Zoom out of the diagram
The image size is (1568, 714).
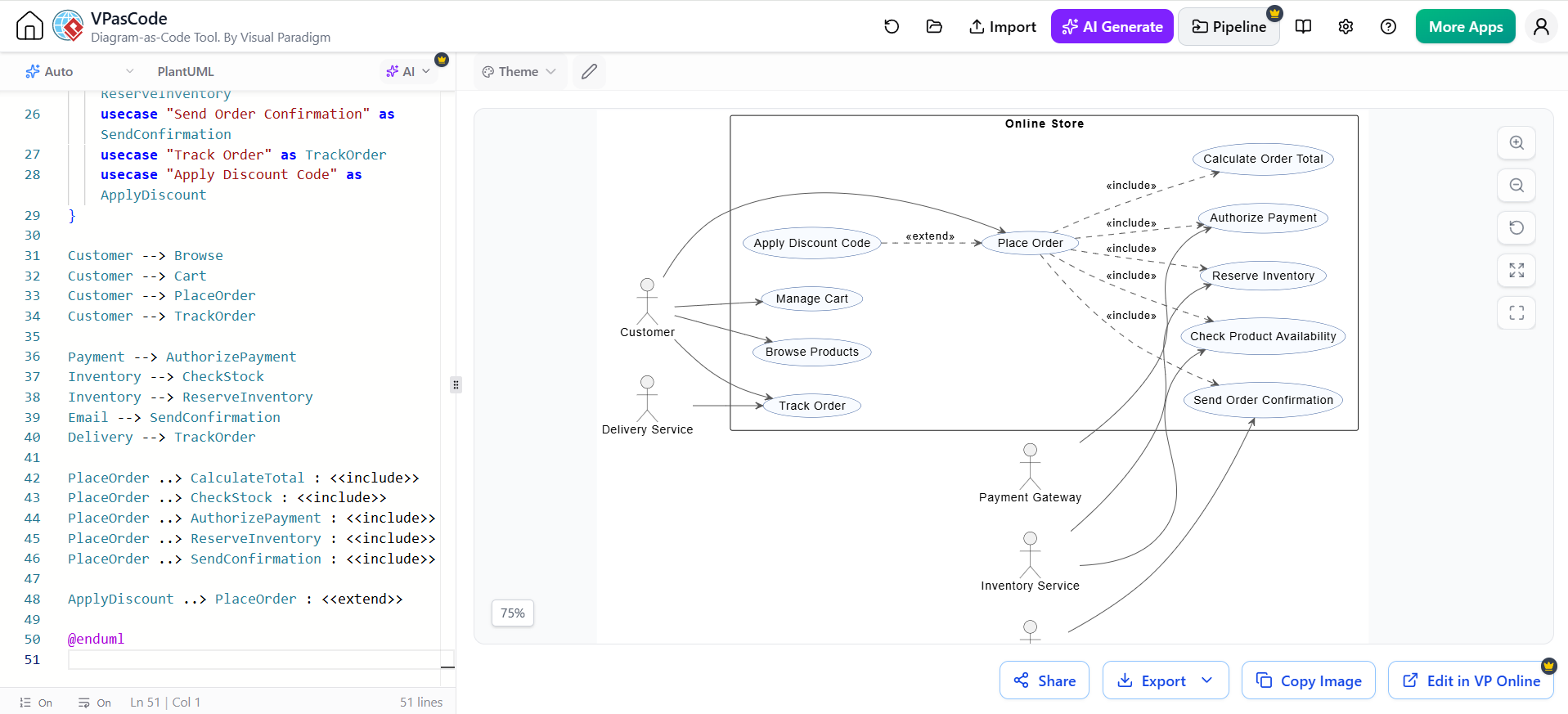[x=1516, y=186]
